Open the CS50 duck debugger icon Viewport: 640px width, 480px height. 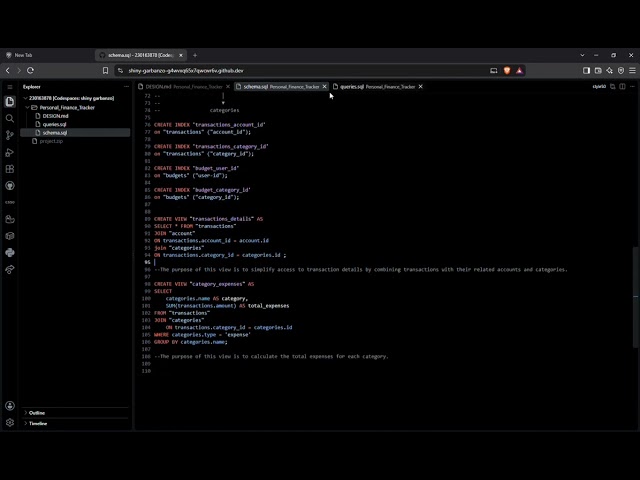(x=10, y=219)
